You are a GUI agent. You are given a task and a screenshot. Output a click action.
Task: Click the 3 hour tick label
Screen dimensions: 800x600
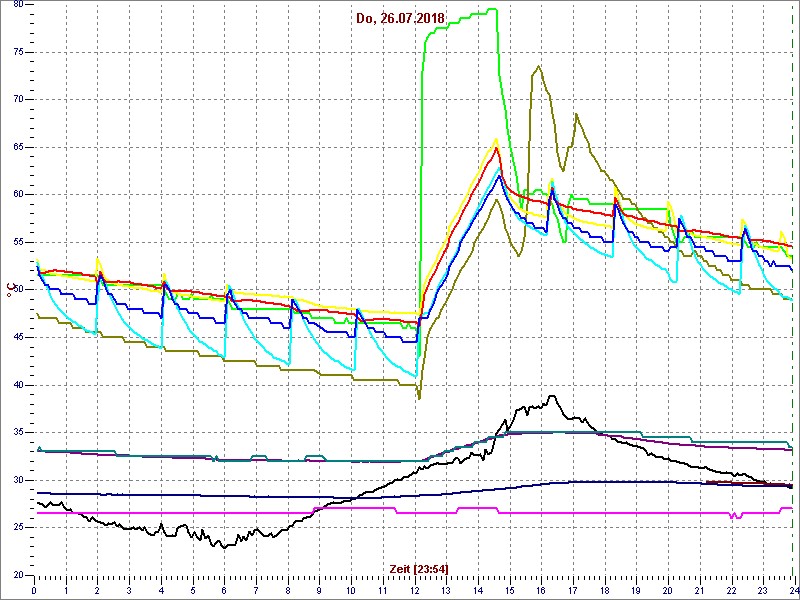click(x=130, y=590)
